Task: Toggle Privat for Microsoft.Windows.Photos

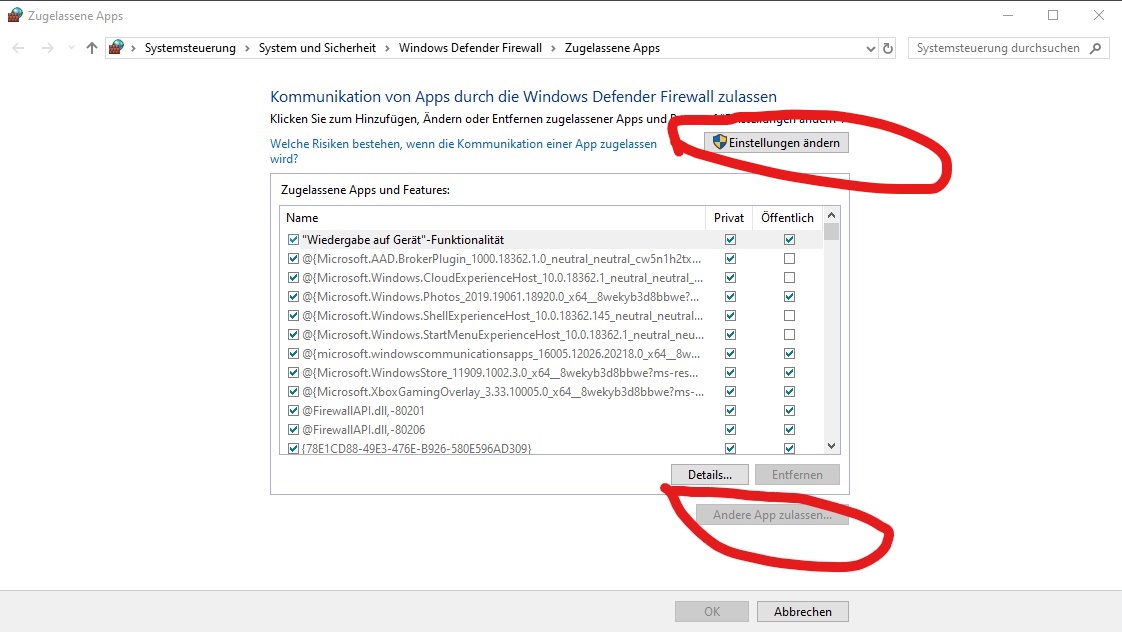Action: pos(730,297)
